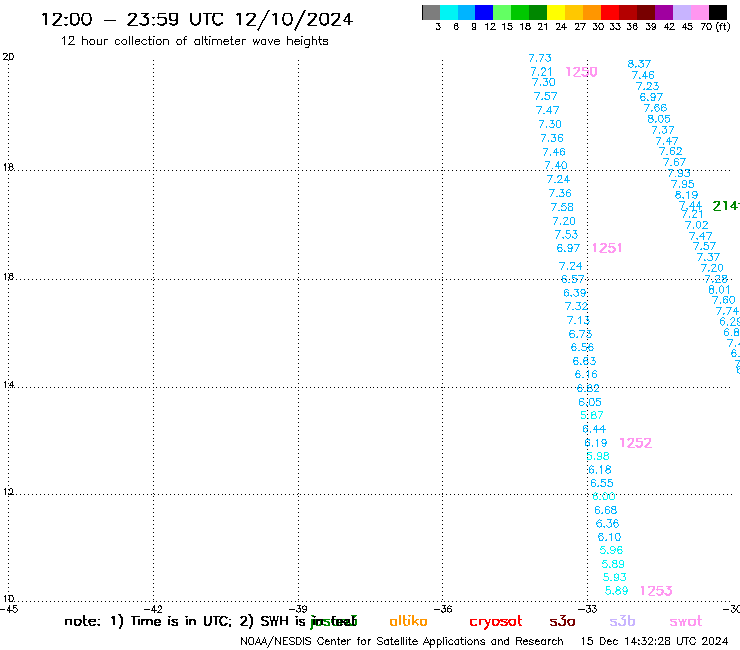The width and height of the screenshot is (740, 650).
Task: Click wave height value 6.55
Action: point(602,483)
